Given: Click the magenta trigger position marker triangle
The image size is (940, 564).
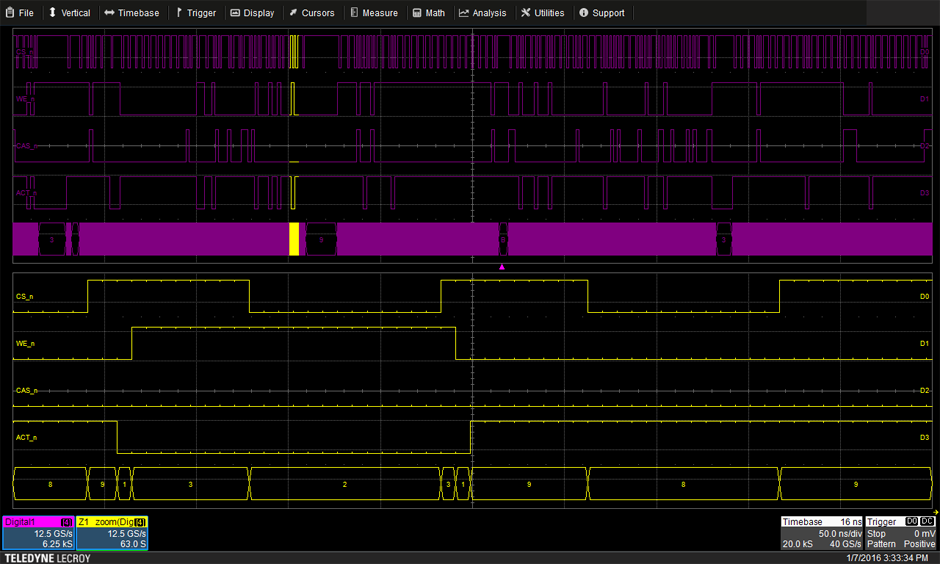Looking at the screenshot, I should click(x=502, y=267).
